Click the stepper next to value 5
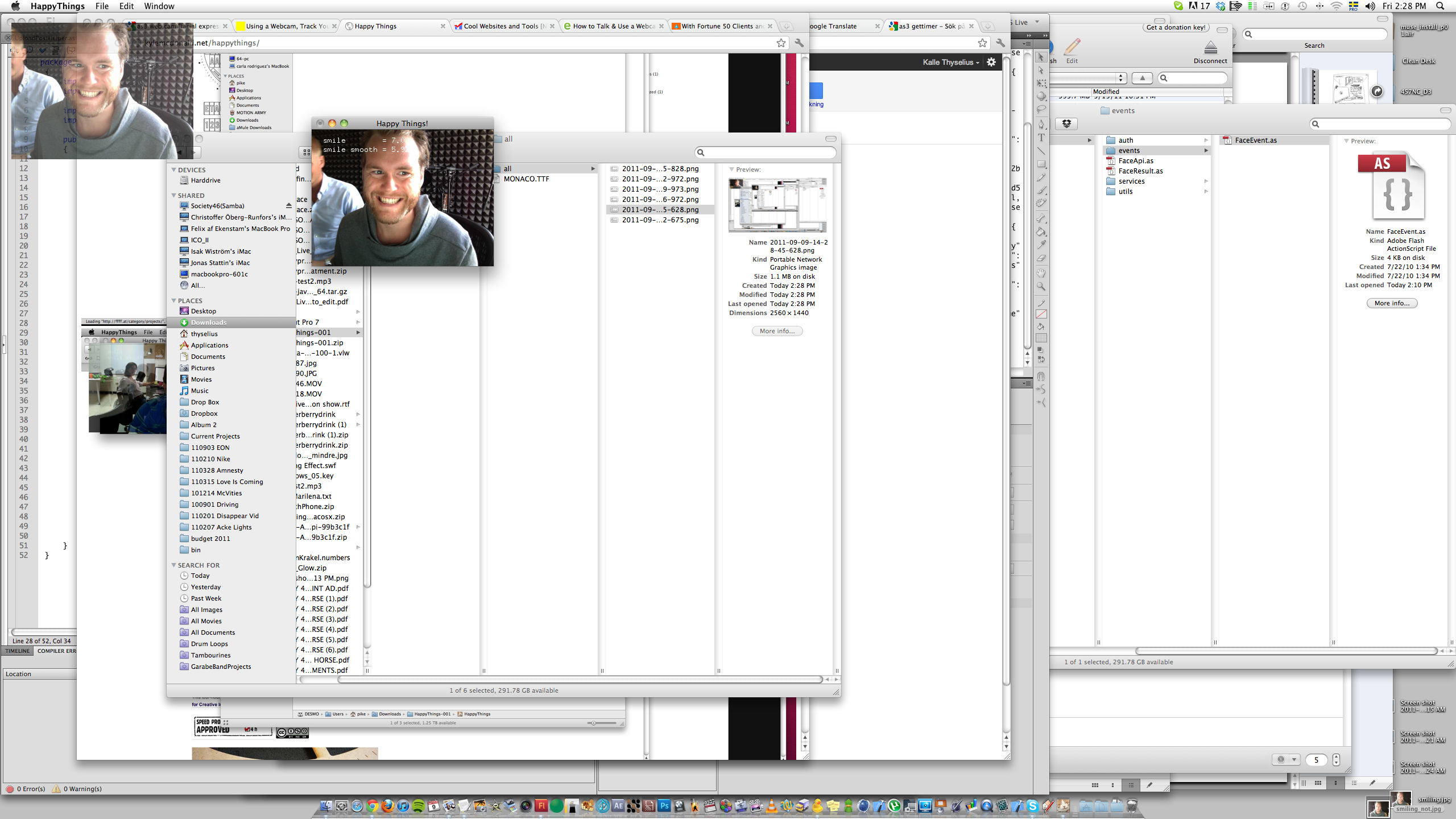Screen dimensions: 1456x819 tap(1336, 759)
